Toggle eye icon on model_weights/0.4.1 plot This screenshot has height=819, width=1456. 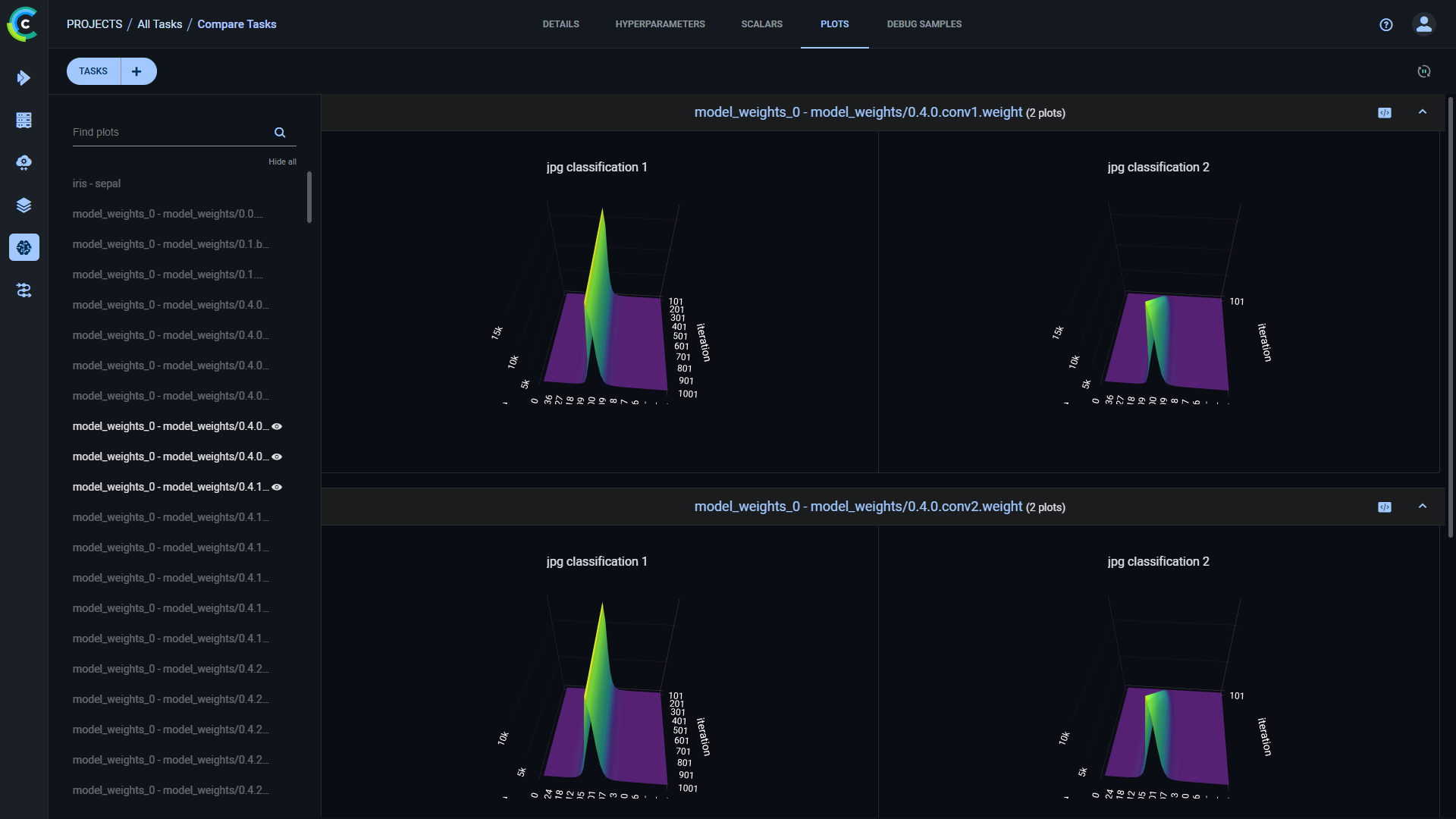click(277, 488)
